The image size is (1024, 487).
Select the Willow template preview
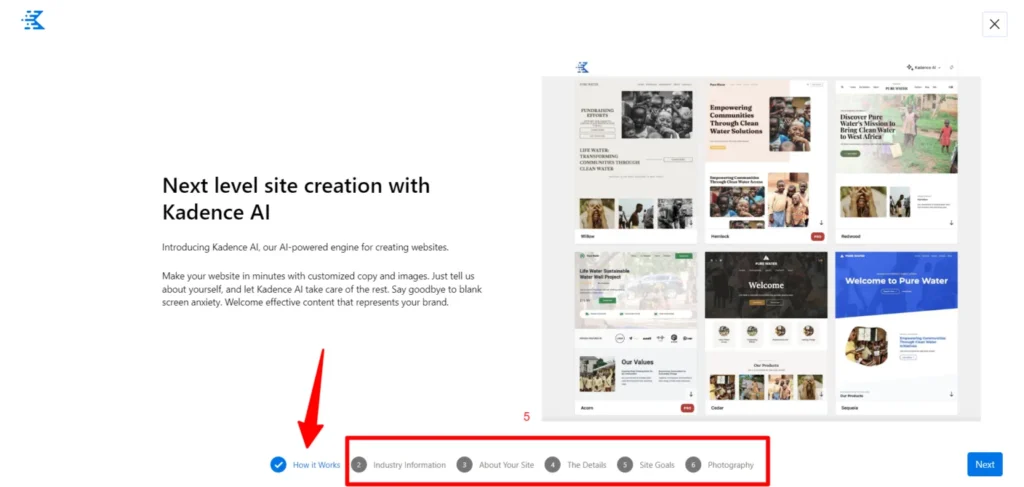(636, 162)
